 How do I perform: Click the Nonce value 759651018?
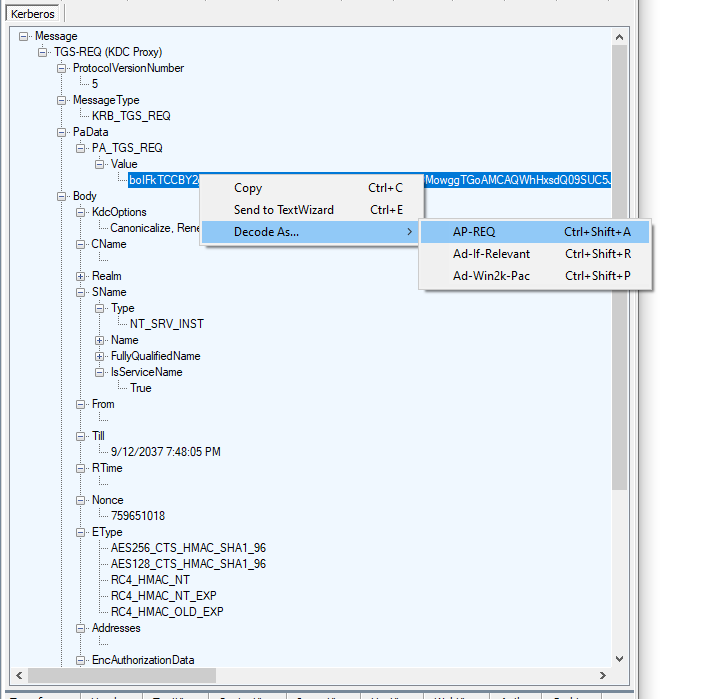point(138,516)
